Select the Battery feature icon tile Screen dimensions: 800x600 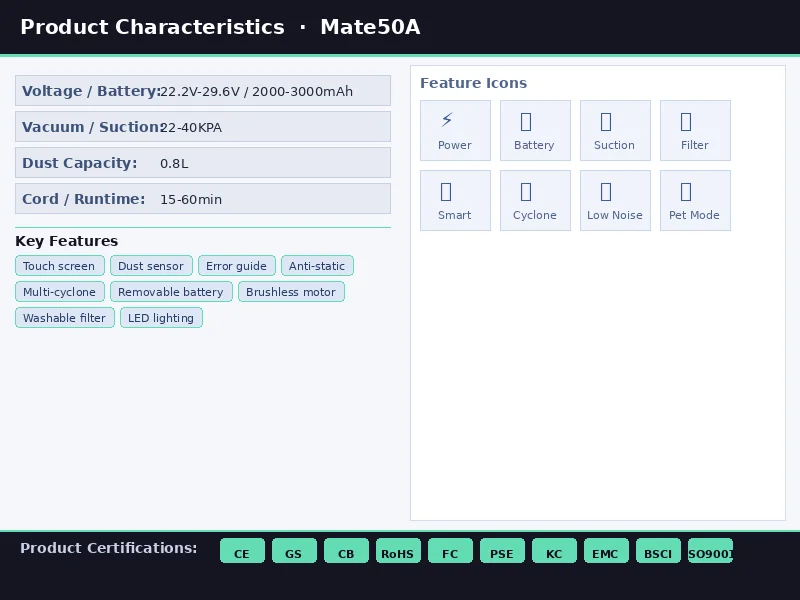pyautogui.click(x=535, y=131)
